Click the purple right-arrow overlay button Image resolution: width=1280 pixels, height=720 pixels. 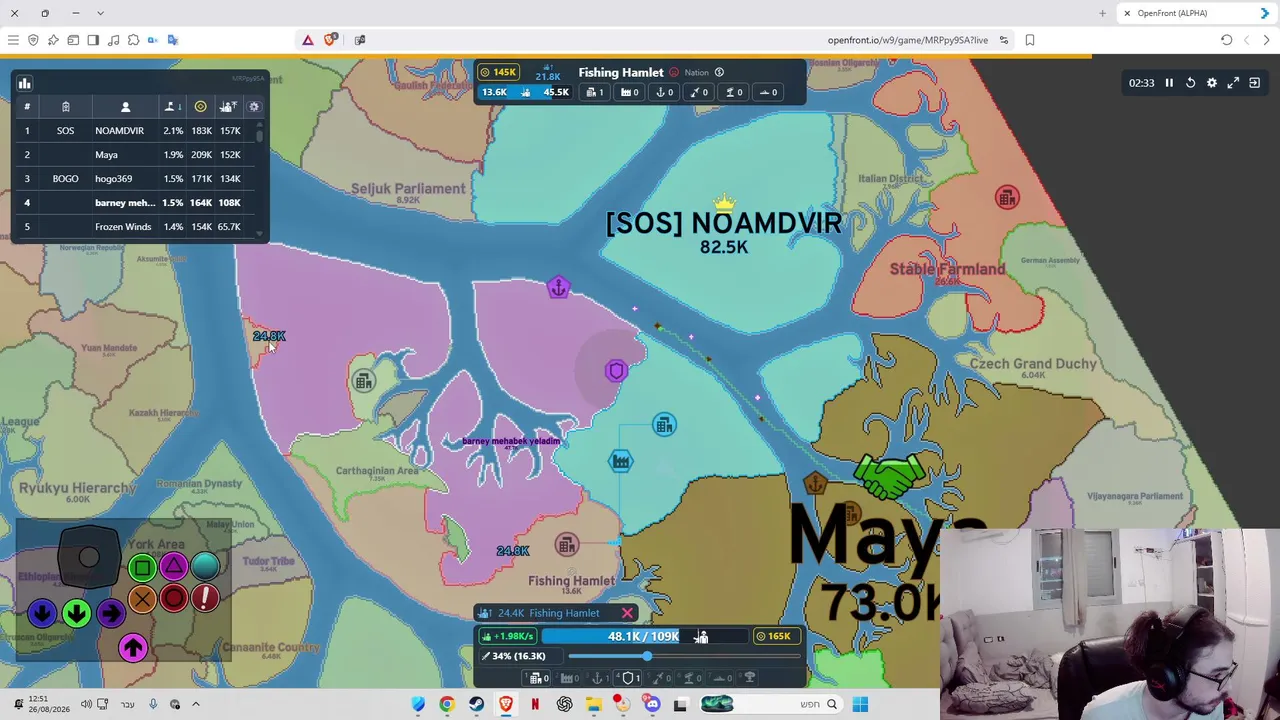pyautogui.click(x=111, y=613)
